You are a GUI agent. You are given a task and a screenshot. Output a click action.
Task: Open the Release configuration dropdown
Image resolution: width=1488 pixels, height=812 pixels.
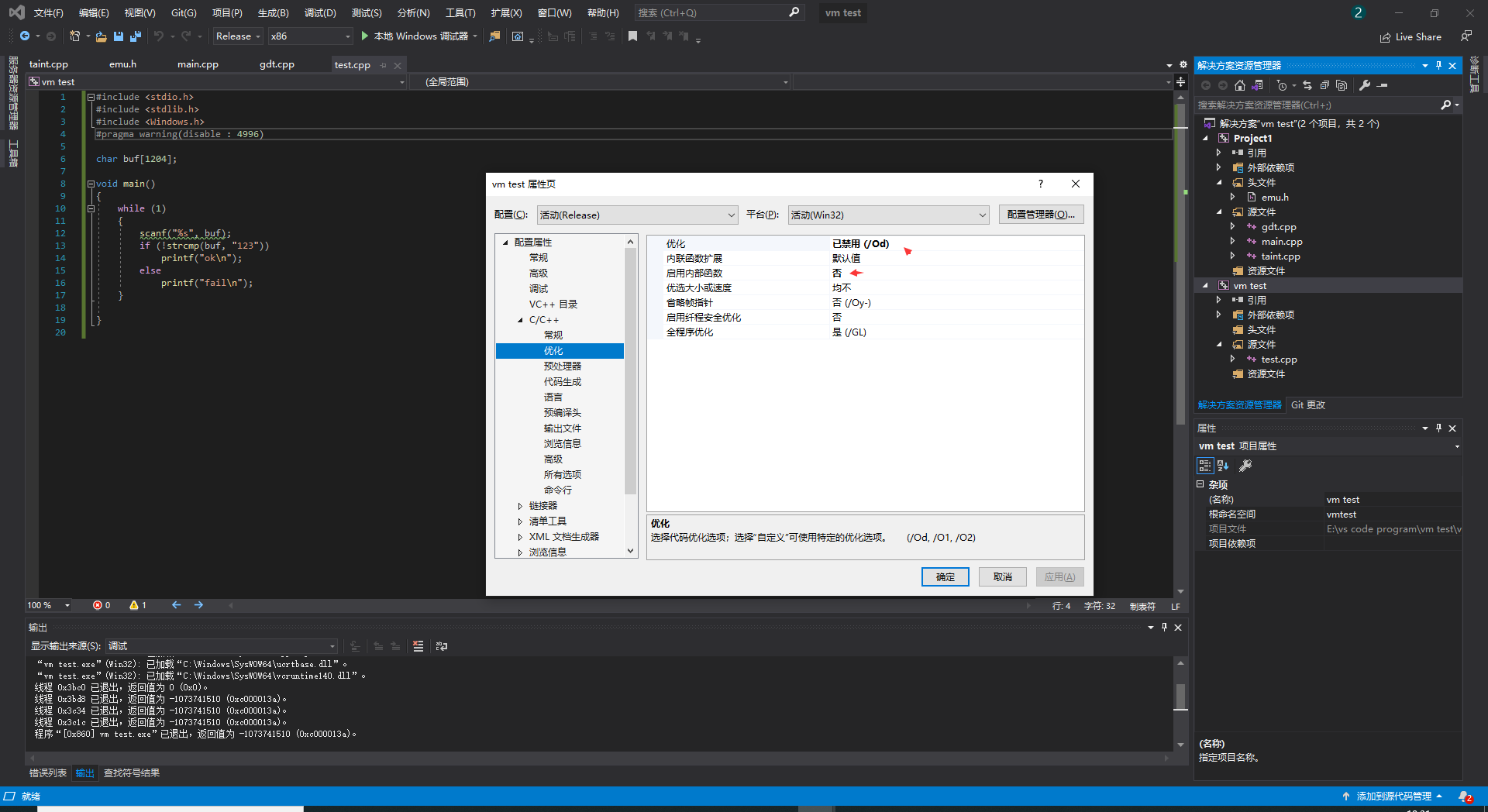[x=238, y=36]
